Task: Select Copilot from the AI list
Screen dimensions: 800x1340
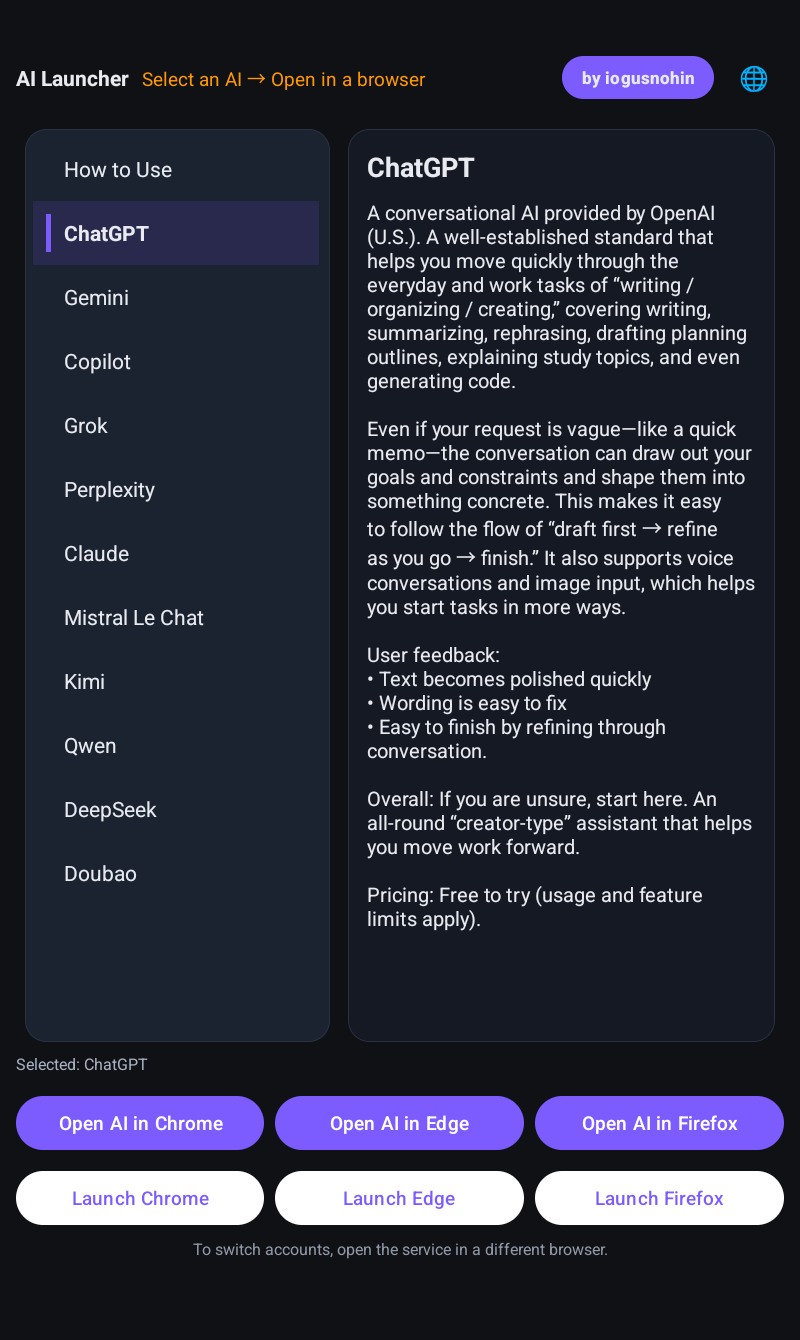Action: click(x=176, y=361)
